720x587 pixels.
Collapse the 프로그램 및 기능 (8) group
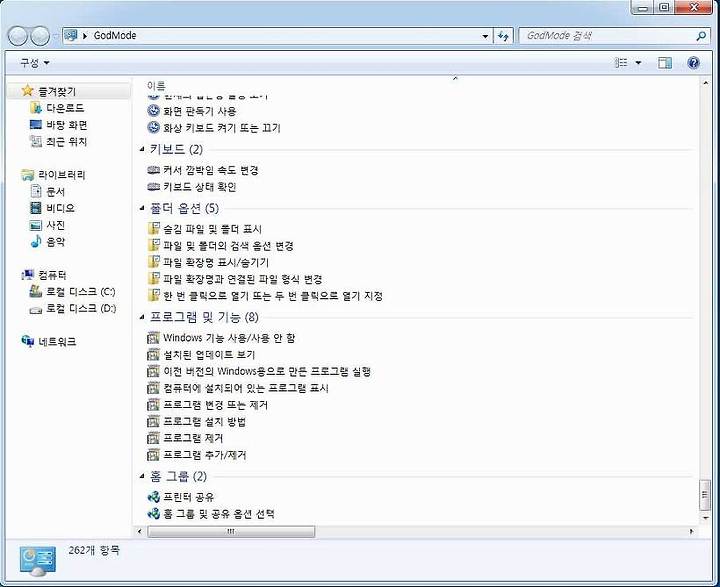(x=142, y=317)
